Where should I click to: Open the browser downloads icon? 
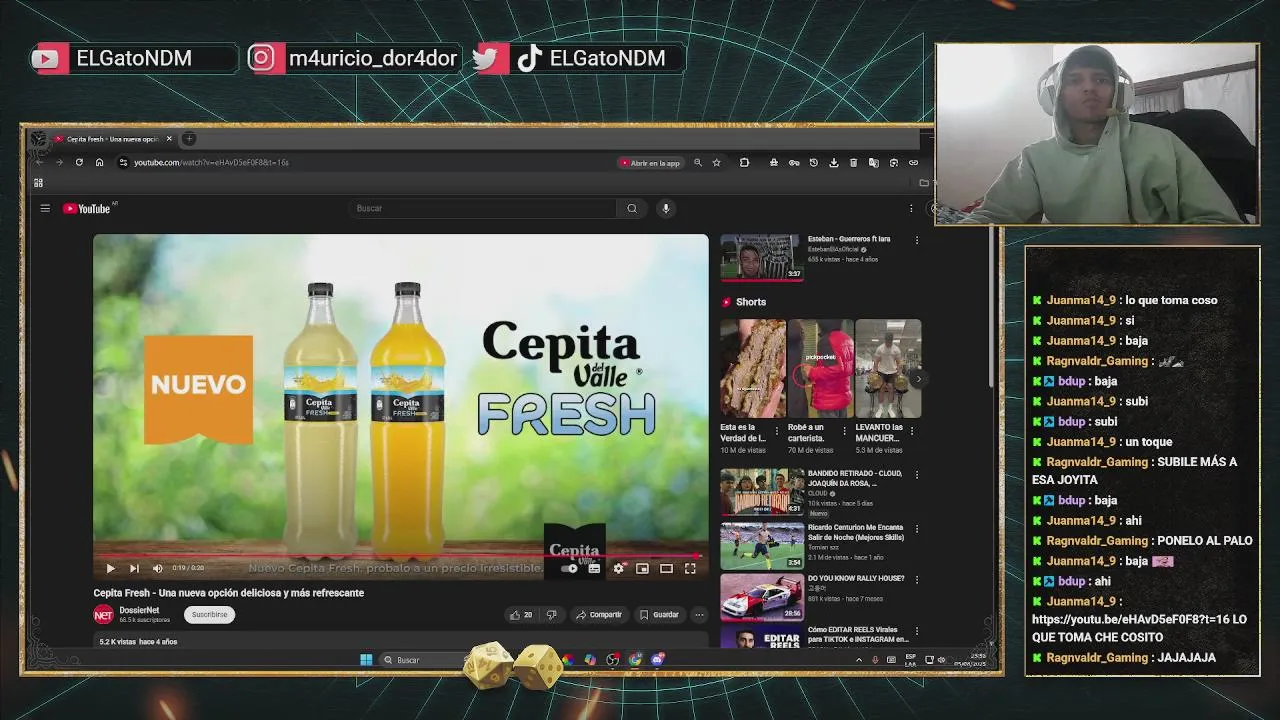point(833,162)
